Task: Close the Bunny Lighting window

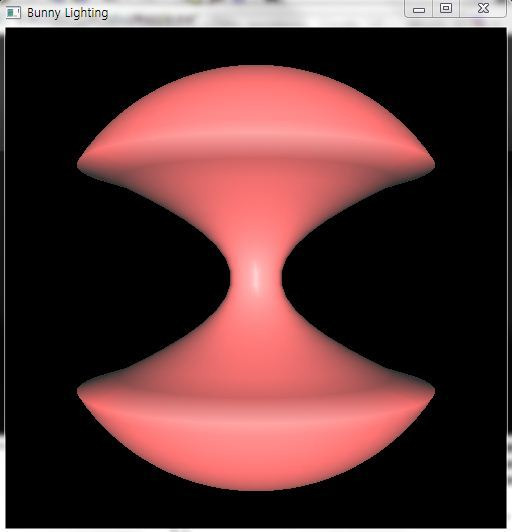Action: point(483,8)
